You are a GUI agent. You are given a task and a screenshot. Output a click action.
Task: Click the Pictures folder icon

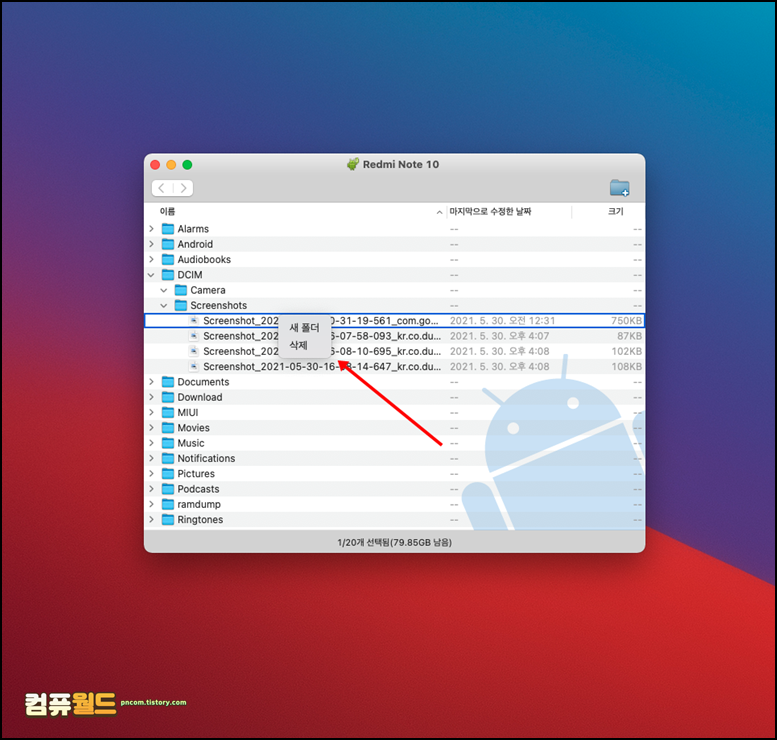(x=168, y=474)
